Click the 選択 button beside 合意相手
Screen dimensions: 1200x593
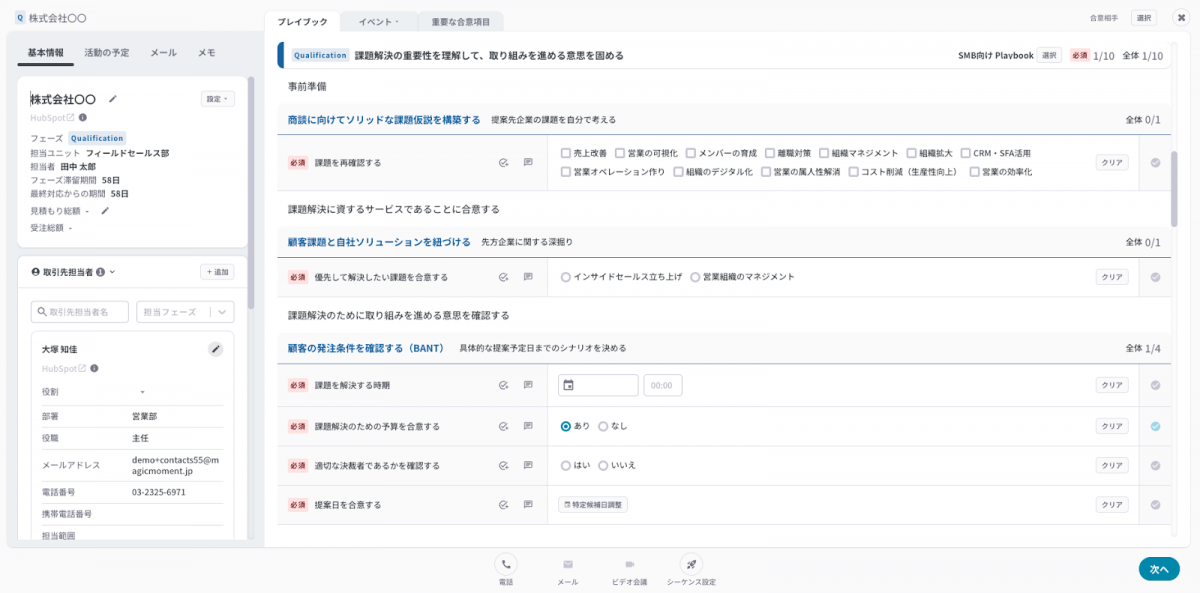click(x=1144, y=18)
